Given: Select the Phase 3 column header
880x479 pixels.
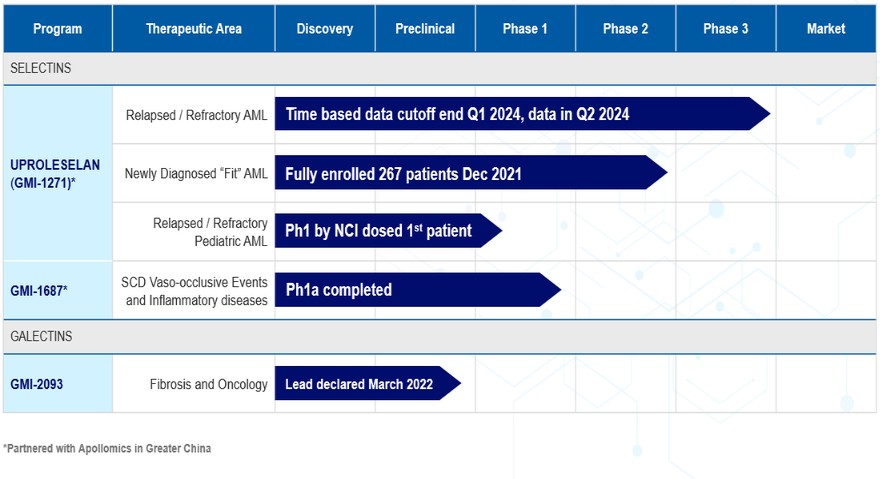Looking at the screenshot, I should pos(725,29).
